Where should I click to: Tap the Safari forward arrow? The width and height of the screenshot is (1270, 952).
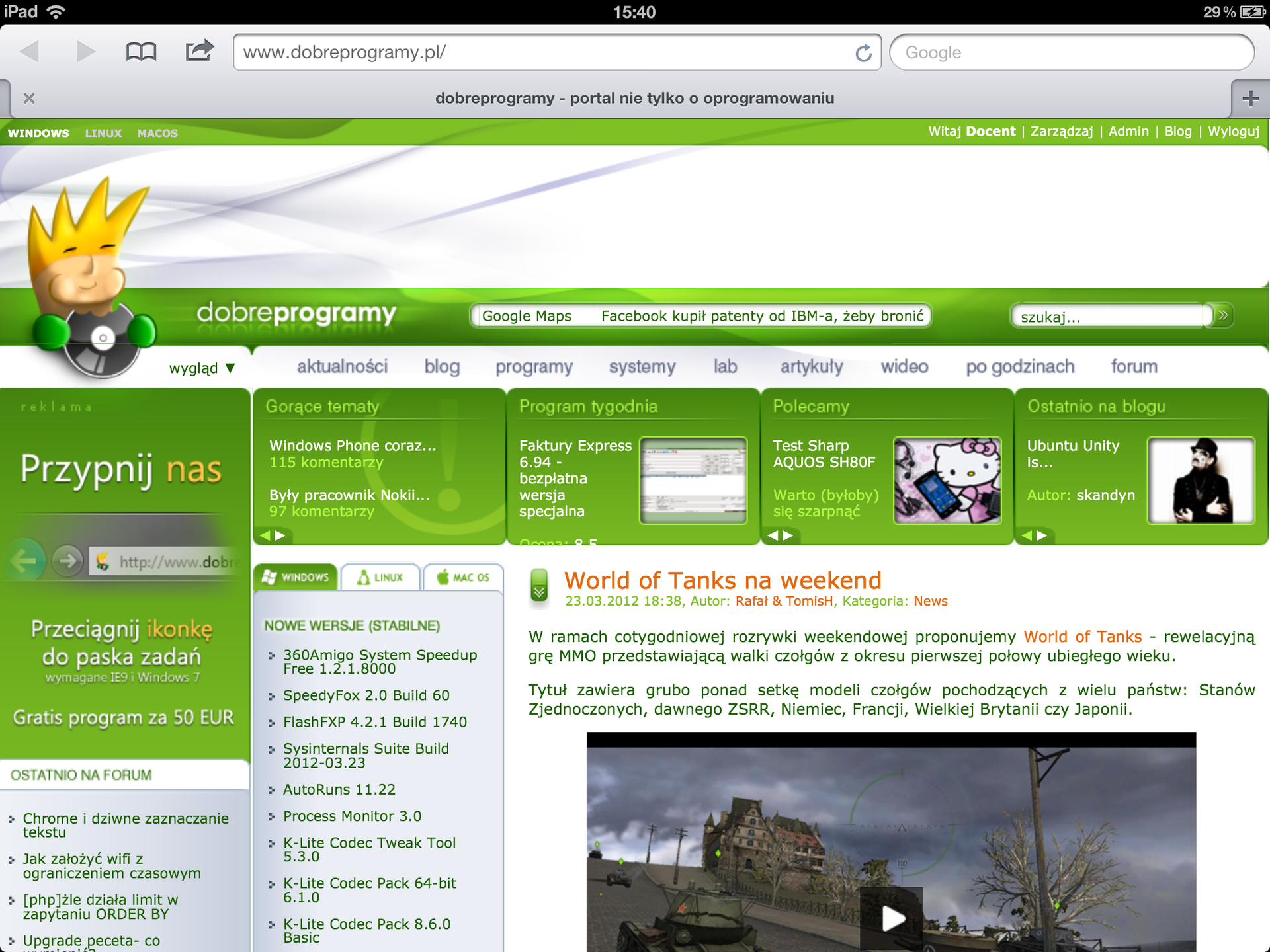click(x=85, y=52)
